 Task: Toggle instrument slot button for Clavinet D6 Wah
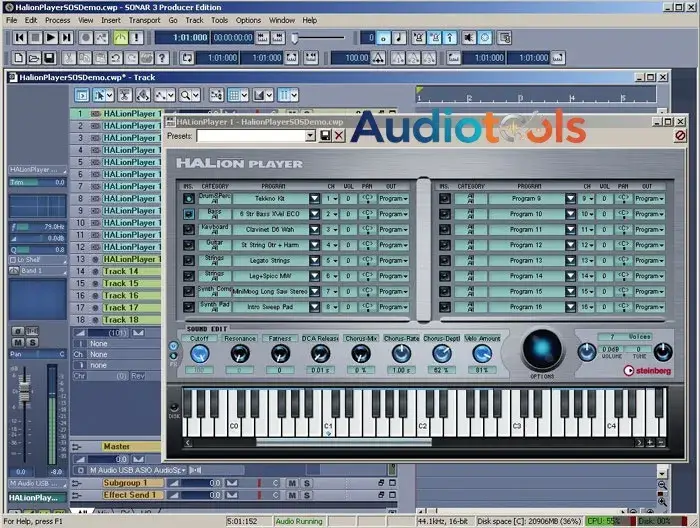click(x=189, y=229)
